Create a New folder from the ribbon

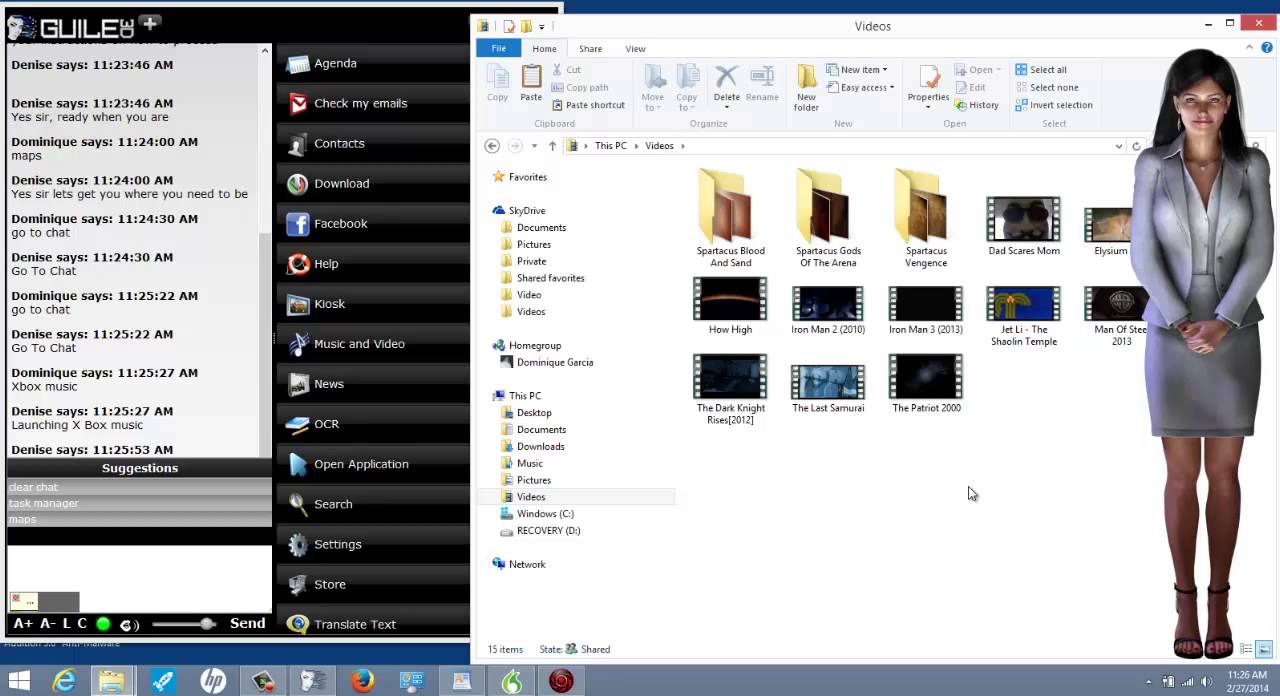(x=806, y=88)
